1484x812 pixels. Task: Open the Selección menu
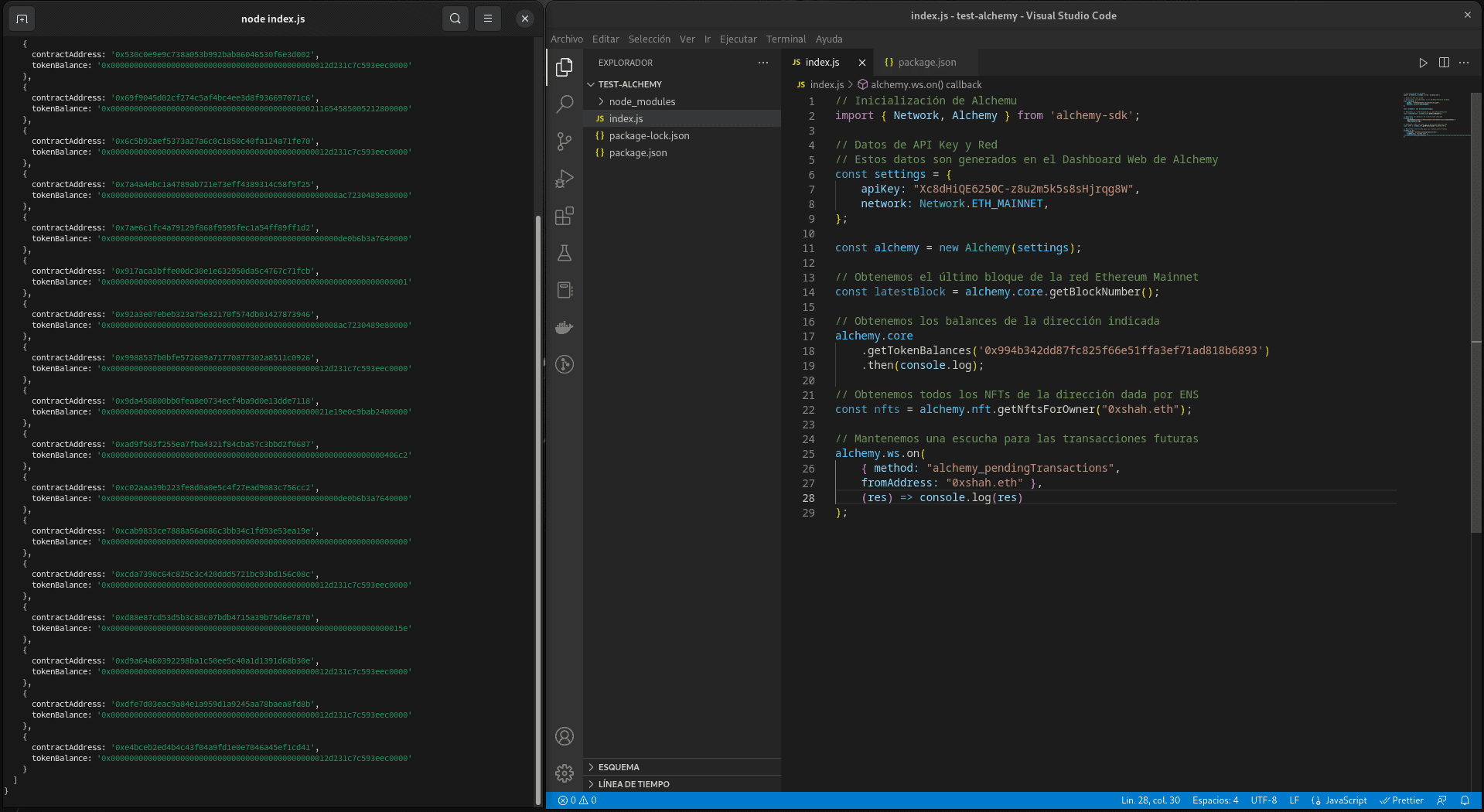click(650, 39)
